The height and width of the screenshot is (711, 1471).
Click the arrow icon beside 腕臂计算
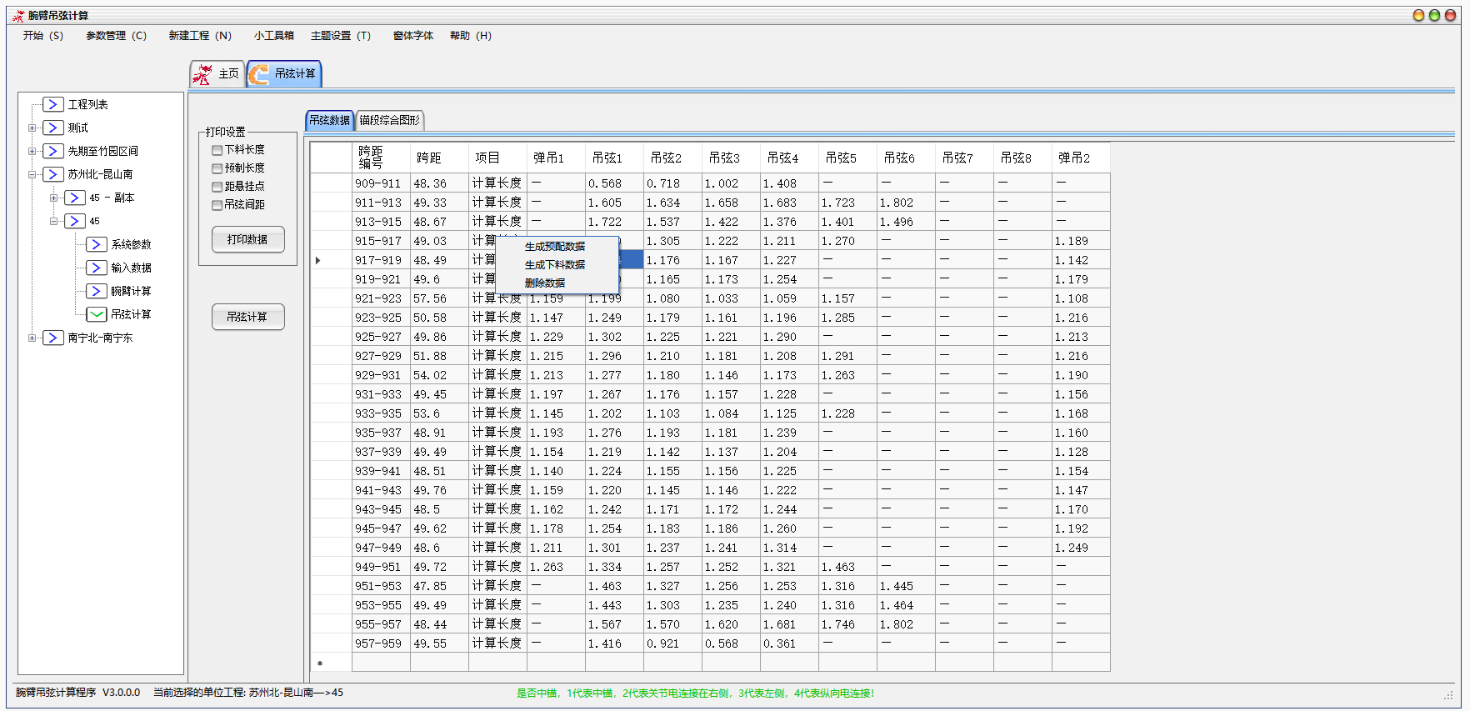click(x=96, y=291)
